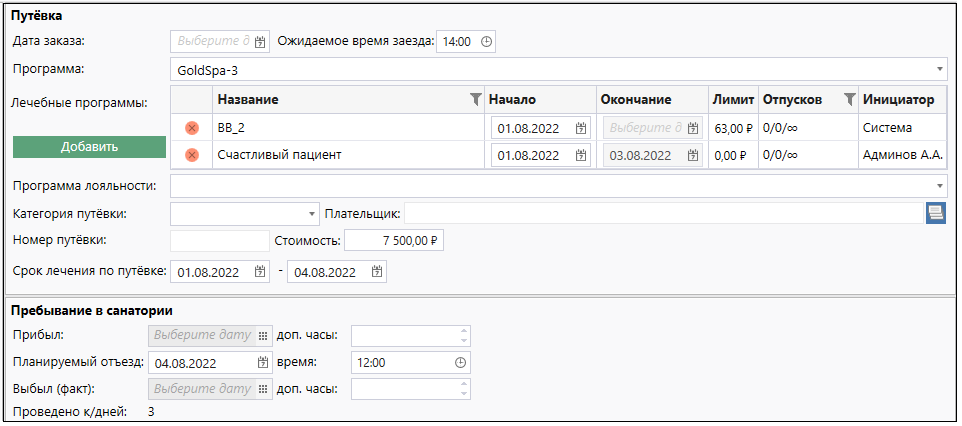Open the Категория путёвки dropdown
Viewport: 962px width, 426px height.
pos(311,213)
